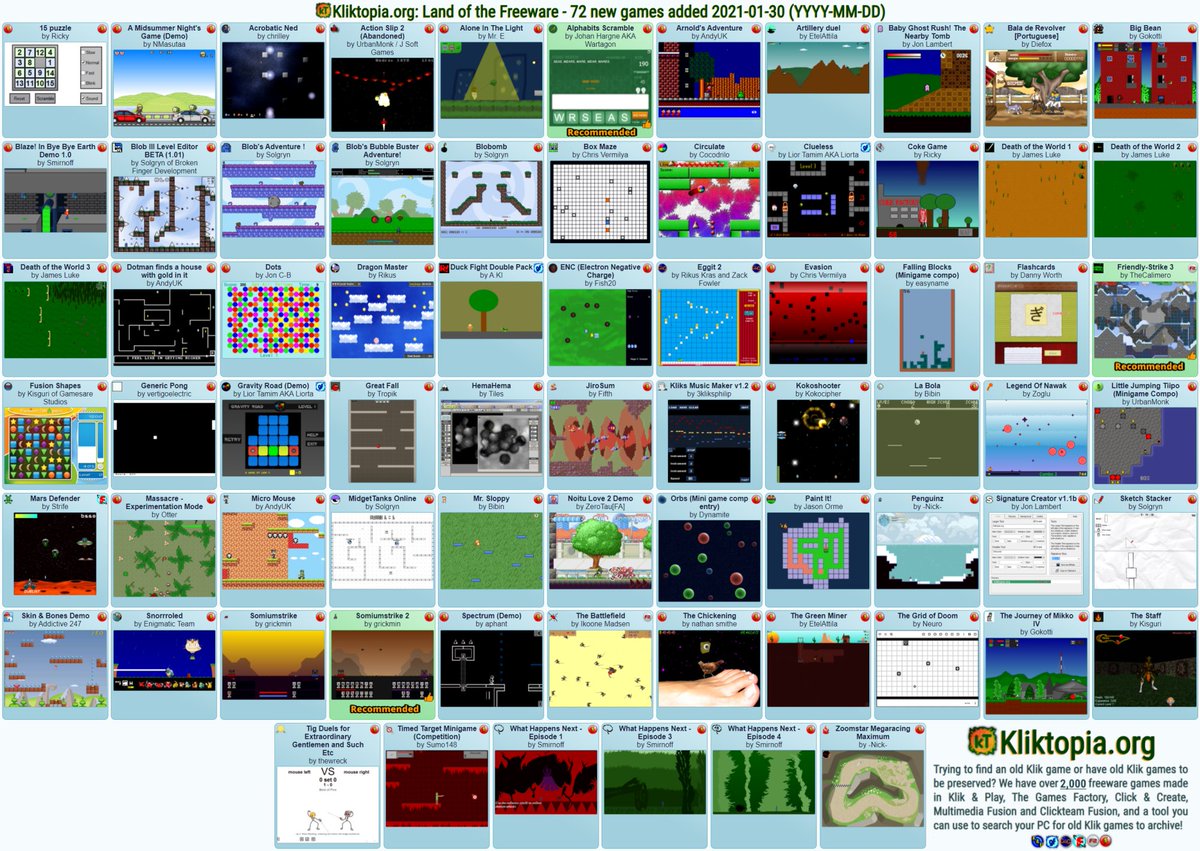Click the game icon left of Fusion Shapes title
The image size is (1200, 851).
pos(9,386)
